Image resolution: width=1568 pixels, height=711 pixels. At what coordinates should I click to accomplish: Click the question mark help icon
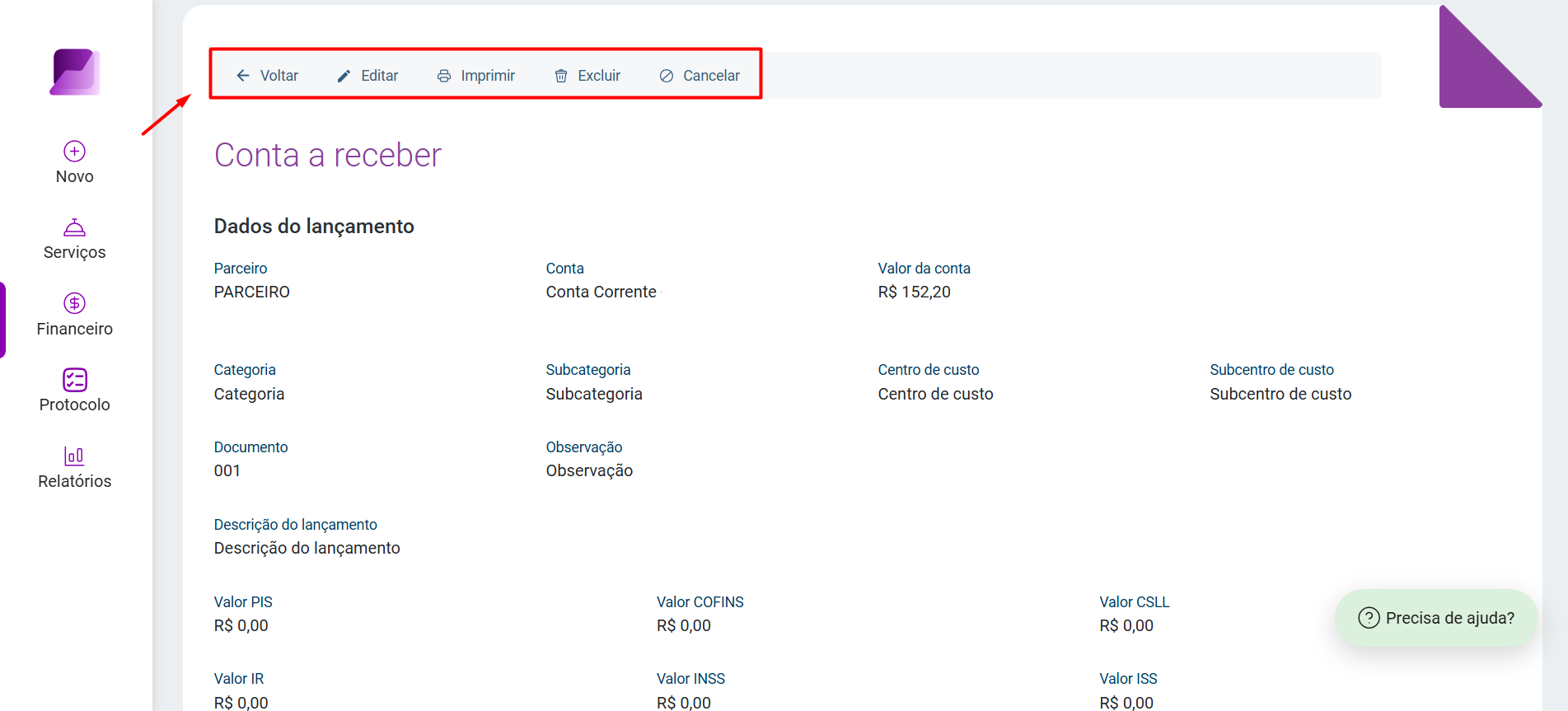[1369, 618]
